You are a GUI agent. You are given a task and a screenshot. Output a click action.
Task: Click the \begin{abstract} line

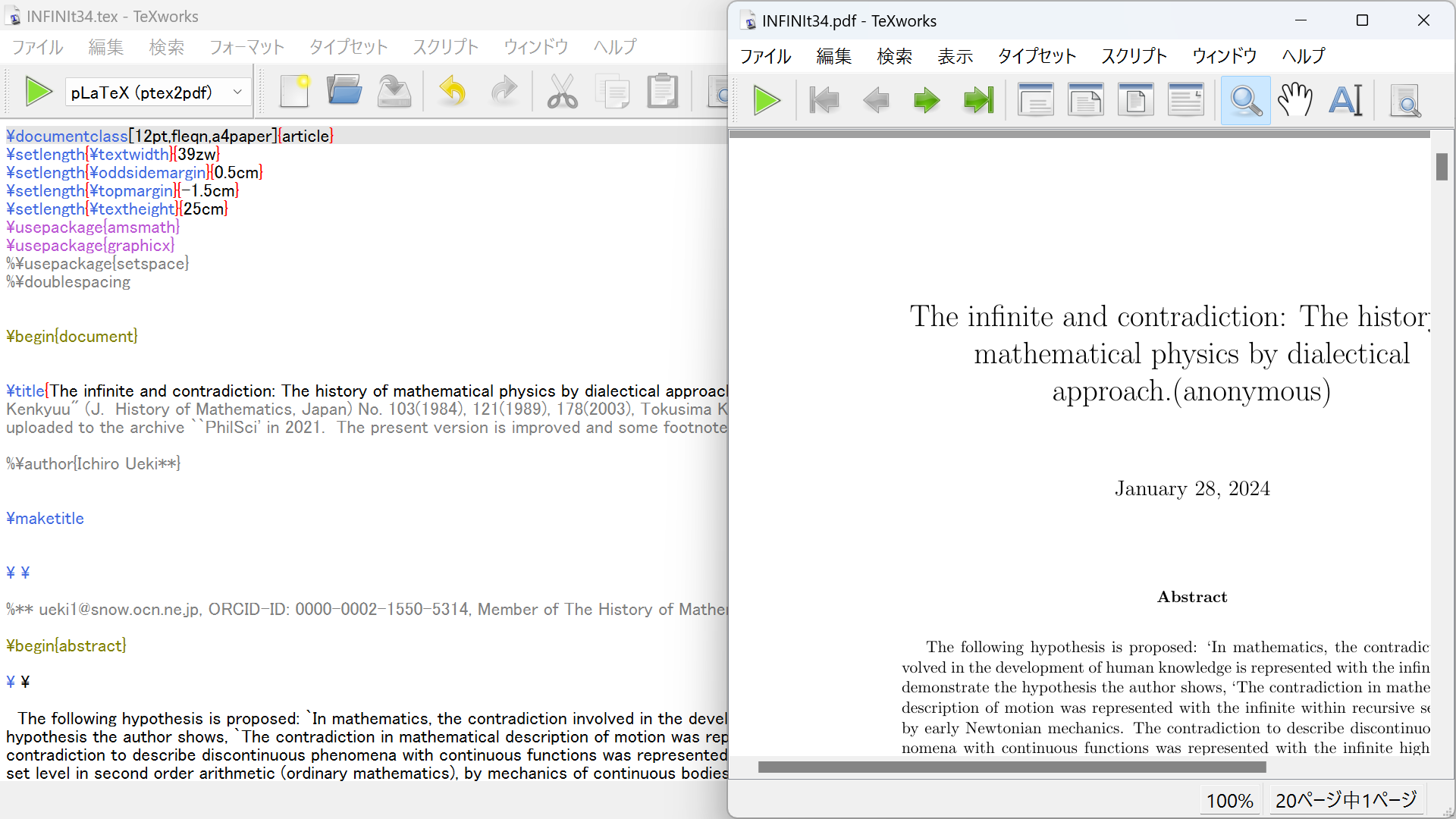66,646
